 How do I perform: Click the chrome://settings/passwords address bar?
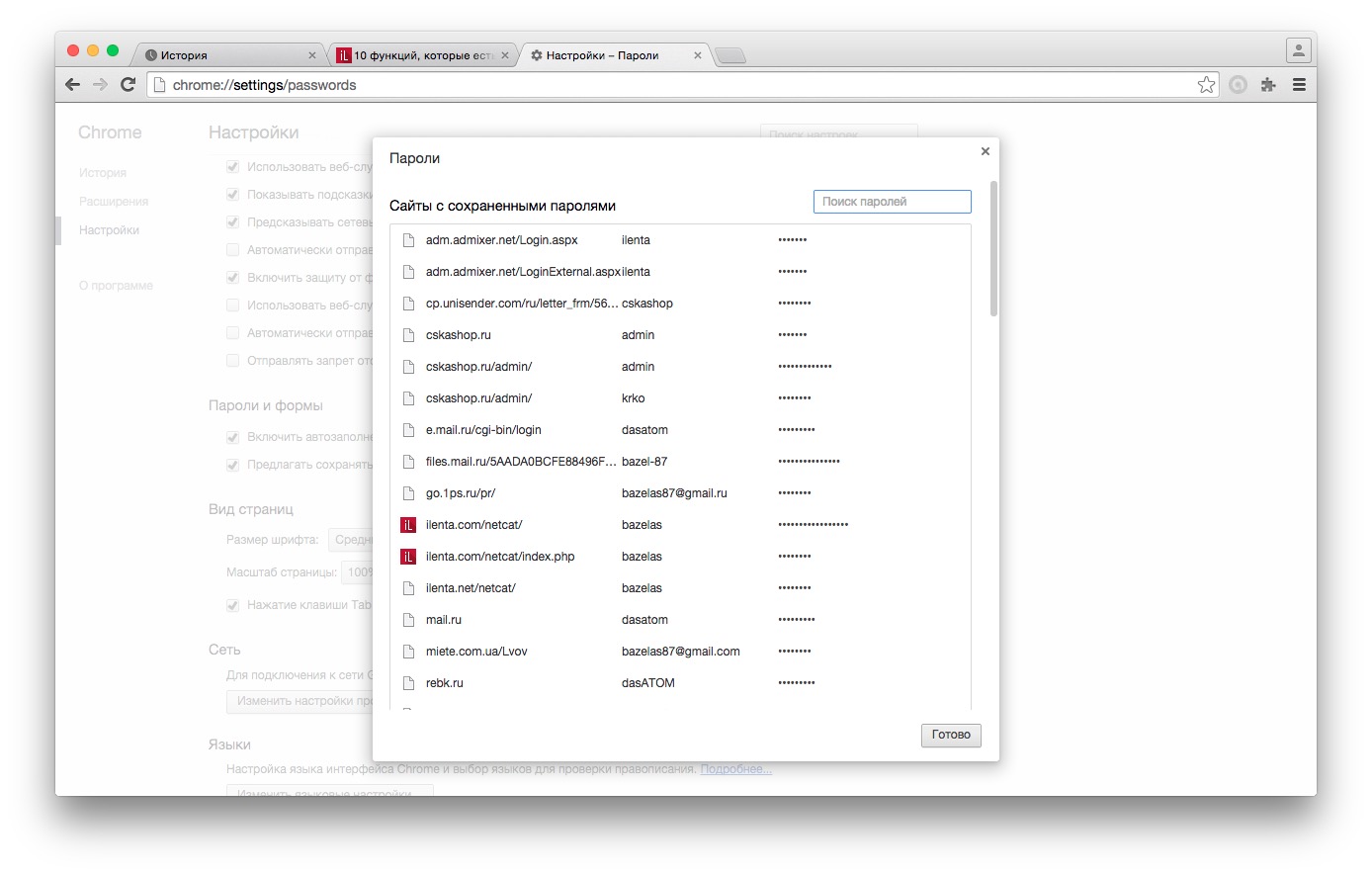point(682,85)
